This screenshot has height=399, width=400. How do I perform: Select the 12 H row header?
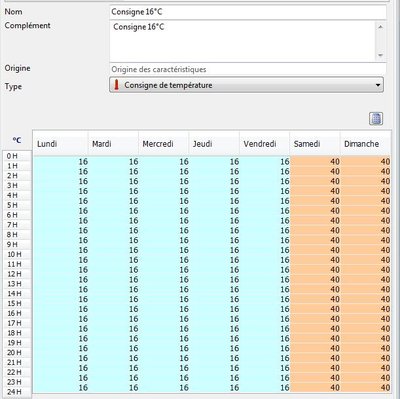click(17, 274)
